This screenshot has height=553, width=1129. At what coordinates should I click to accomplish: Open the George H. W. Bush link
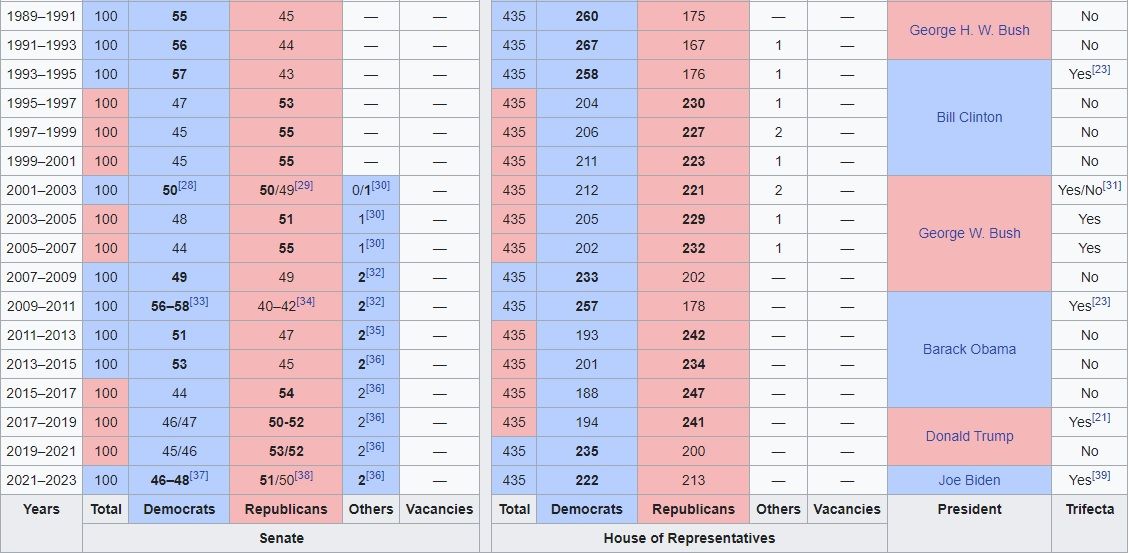969,30
